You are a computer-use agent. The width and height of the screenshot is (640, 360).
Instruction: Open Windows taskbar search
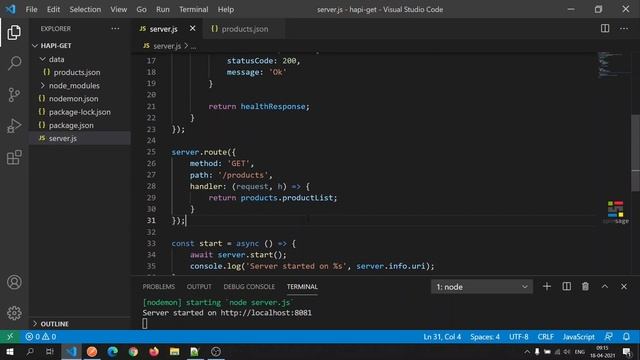(30, 351)
